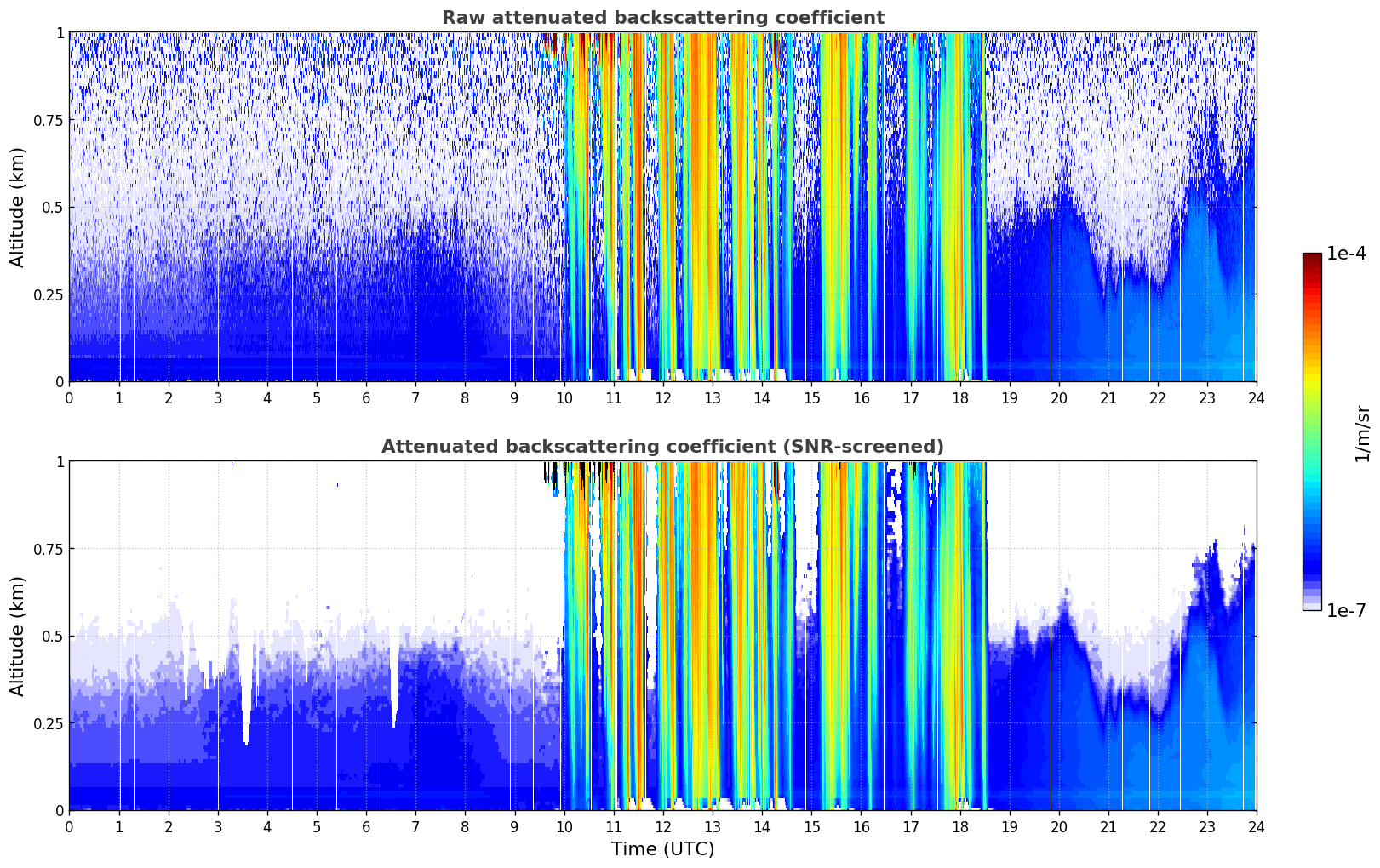Click hour 19 tick on top plot axis
Image resolution: width=1380 pixels, height=868 pixels.
pyautogui.click(x=1009, y=398)
